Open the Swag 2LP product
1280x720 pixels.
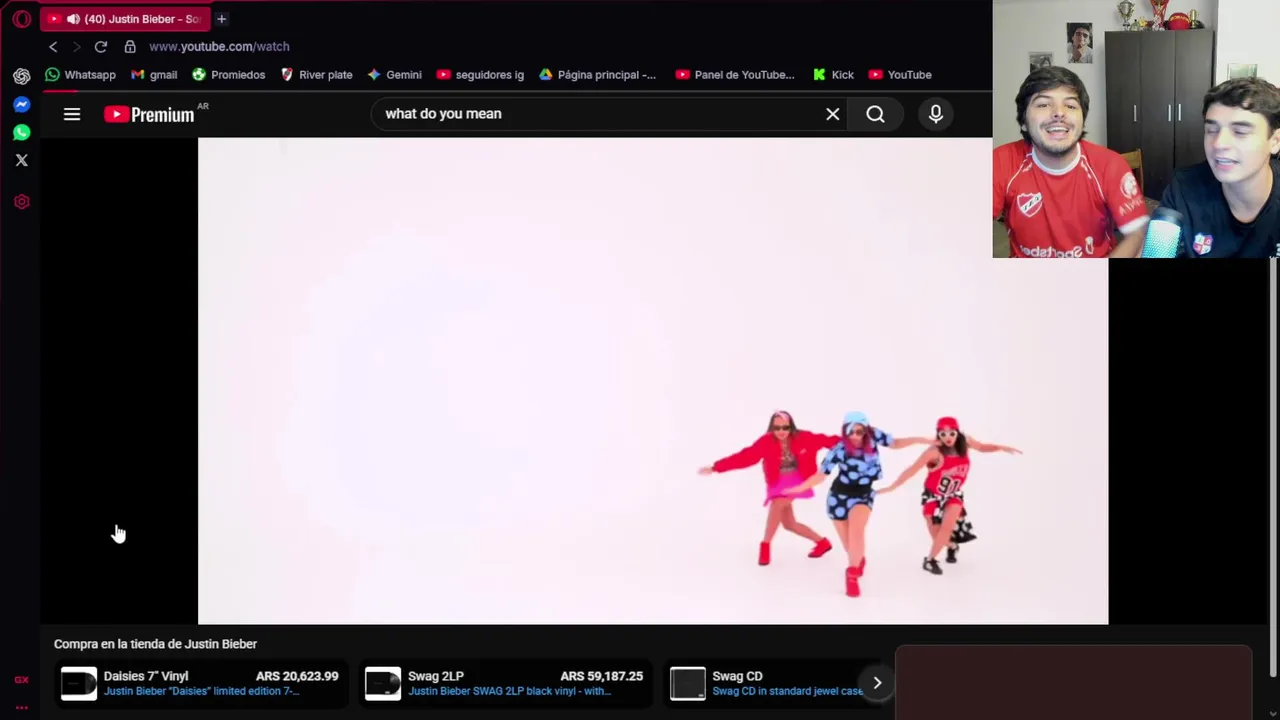[x=504, y=683]
